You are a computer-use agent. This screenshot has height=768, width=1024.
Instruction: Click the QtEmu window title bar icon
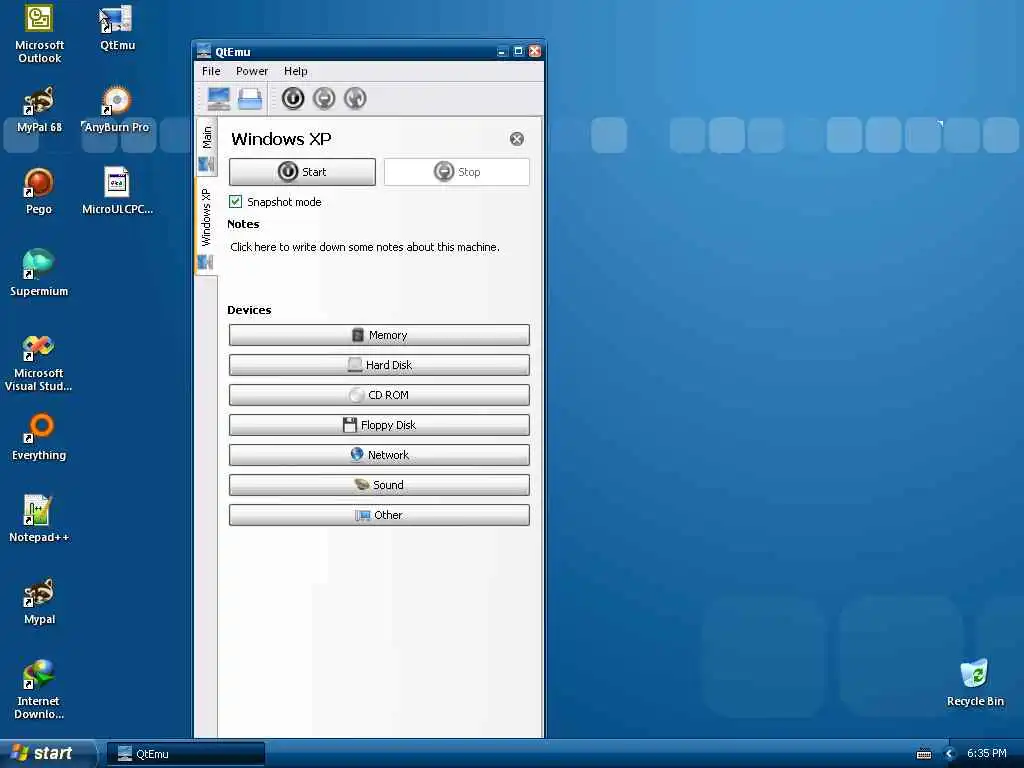coord(204,51)
